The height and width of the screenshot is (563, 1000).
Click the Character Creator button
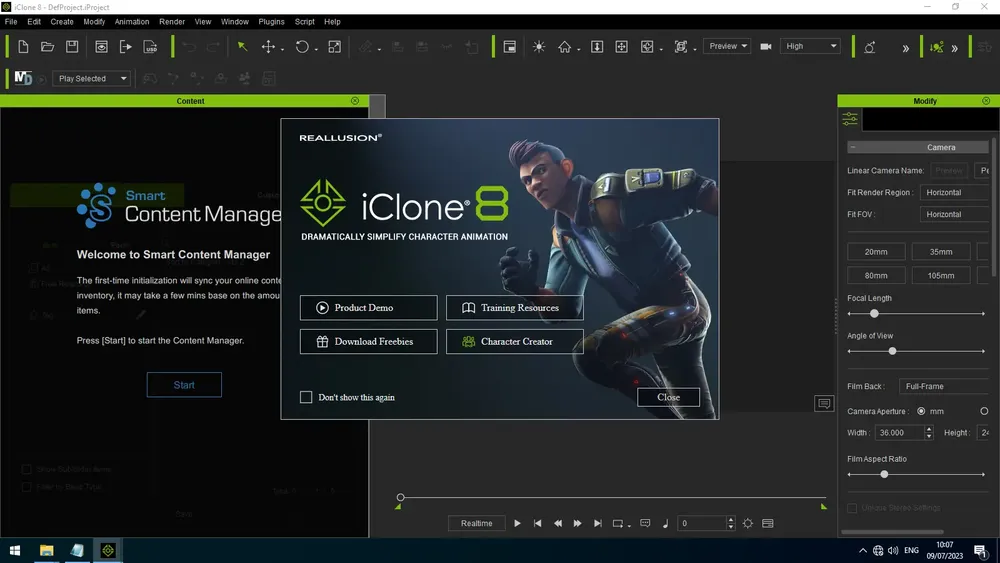pyautogui.click(x=515, y=342)
